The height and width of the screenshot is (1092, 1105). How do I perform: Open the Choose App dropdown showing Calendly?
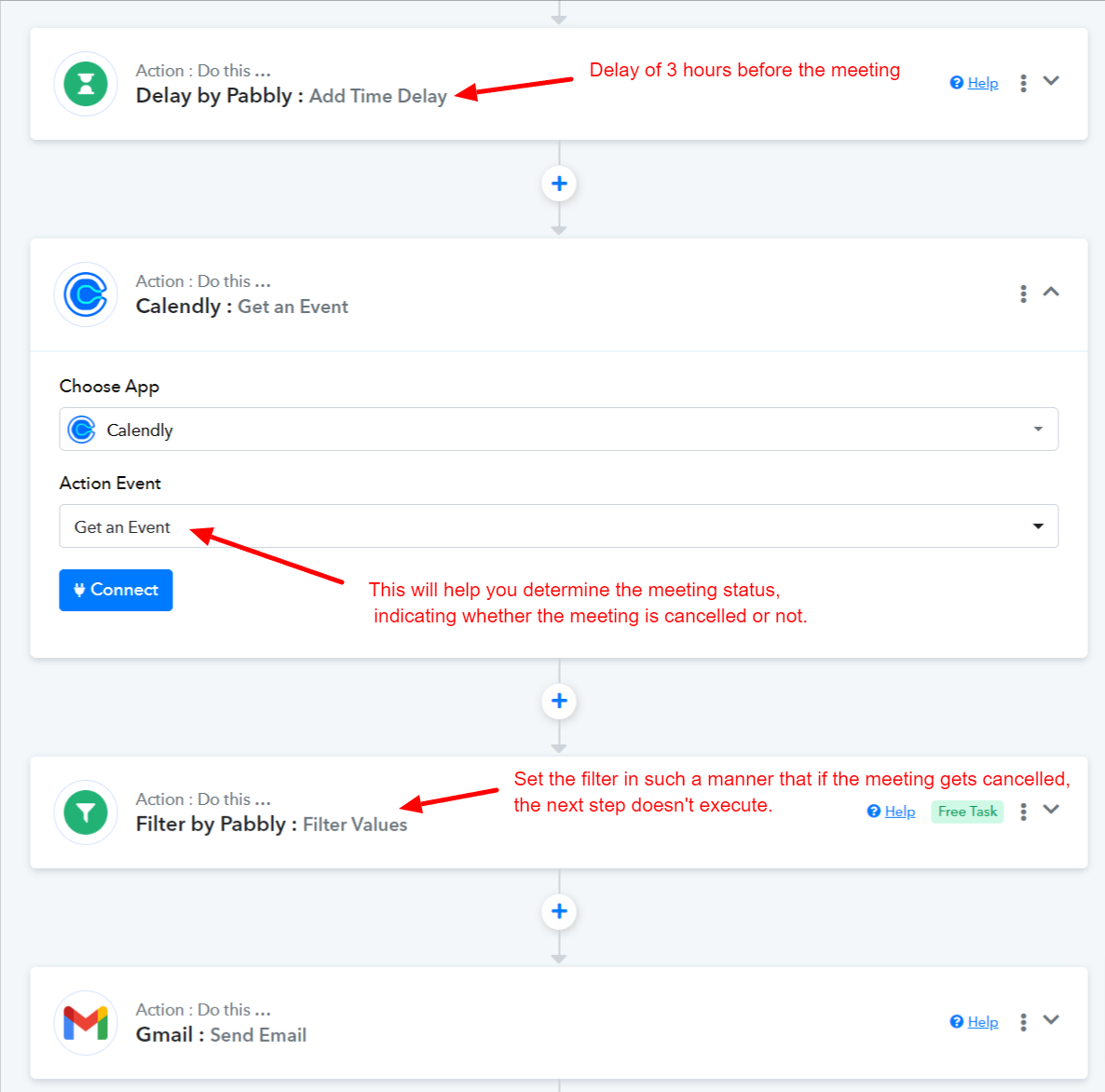pos(559,430)
